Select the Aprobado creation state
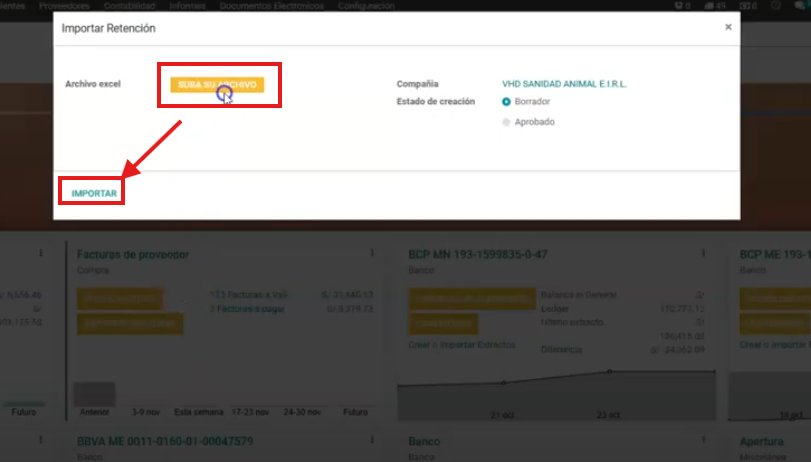This screenshot has width=811, height=462. pyautogui.click(x=507, y=122)
